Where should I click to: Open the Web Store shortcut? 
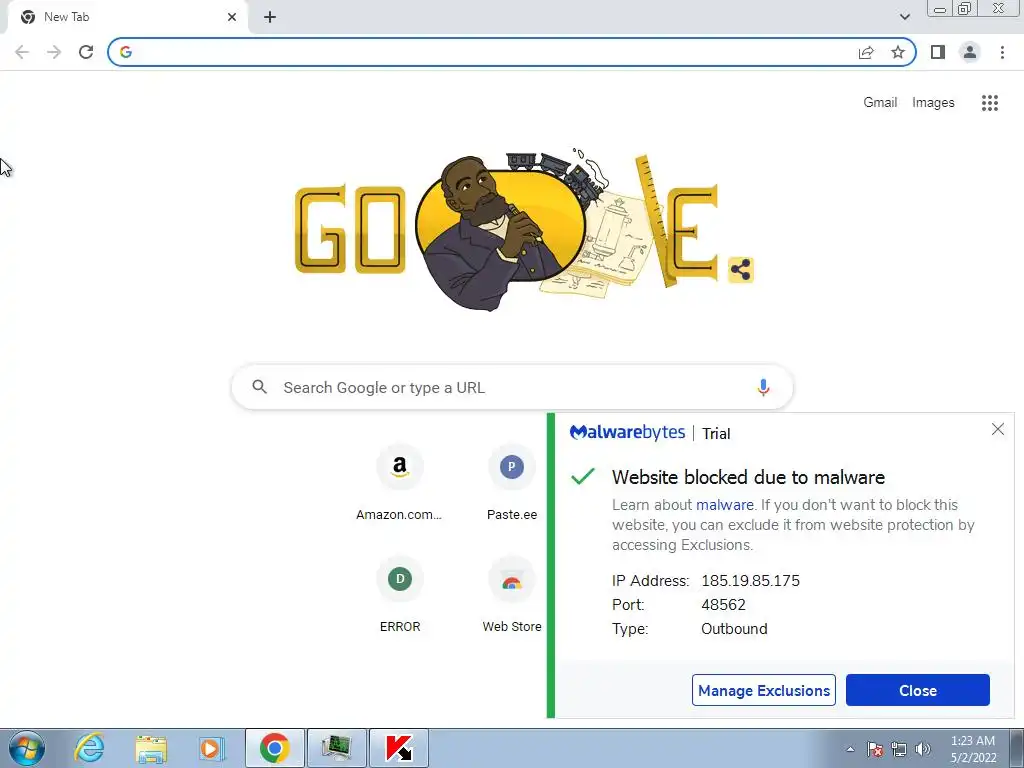[512, 595]
